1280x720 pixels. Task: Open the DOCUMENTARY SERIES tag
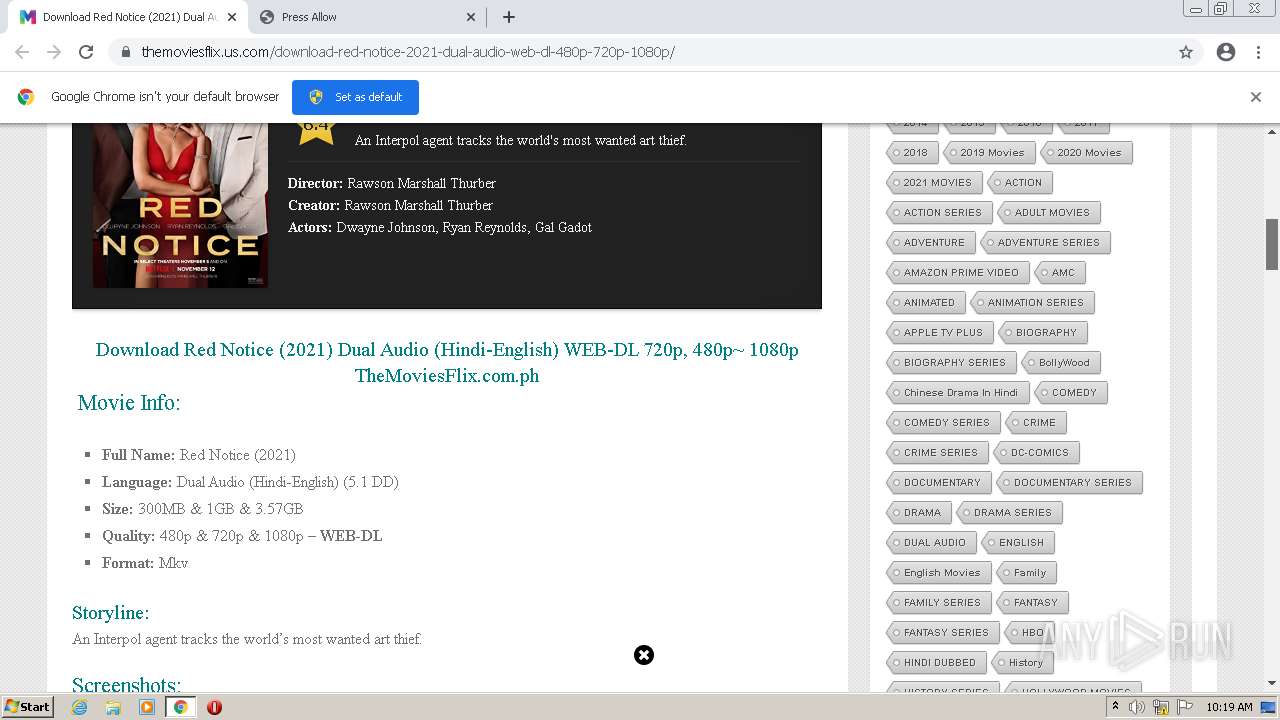click(1069, 483)
